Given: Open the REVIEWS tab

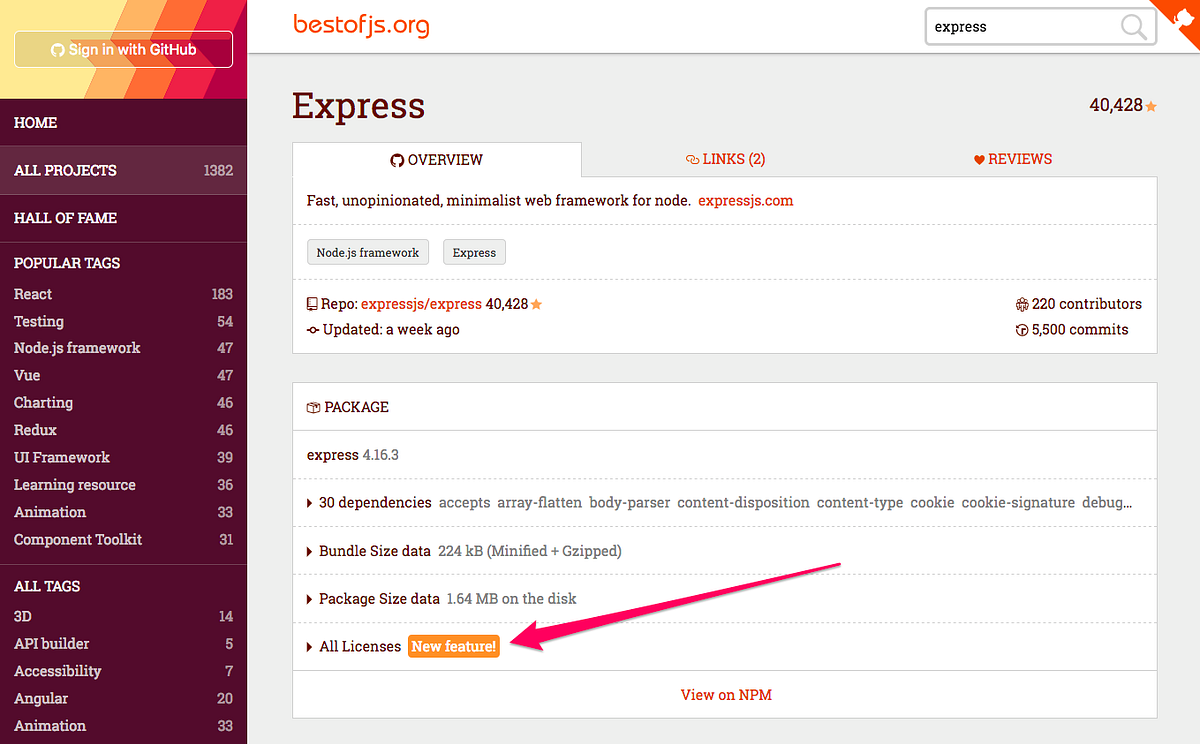Looking at the screenshot, I should pyautogui.click(x=1012, y=159).
